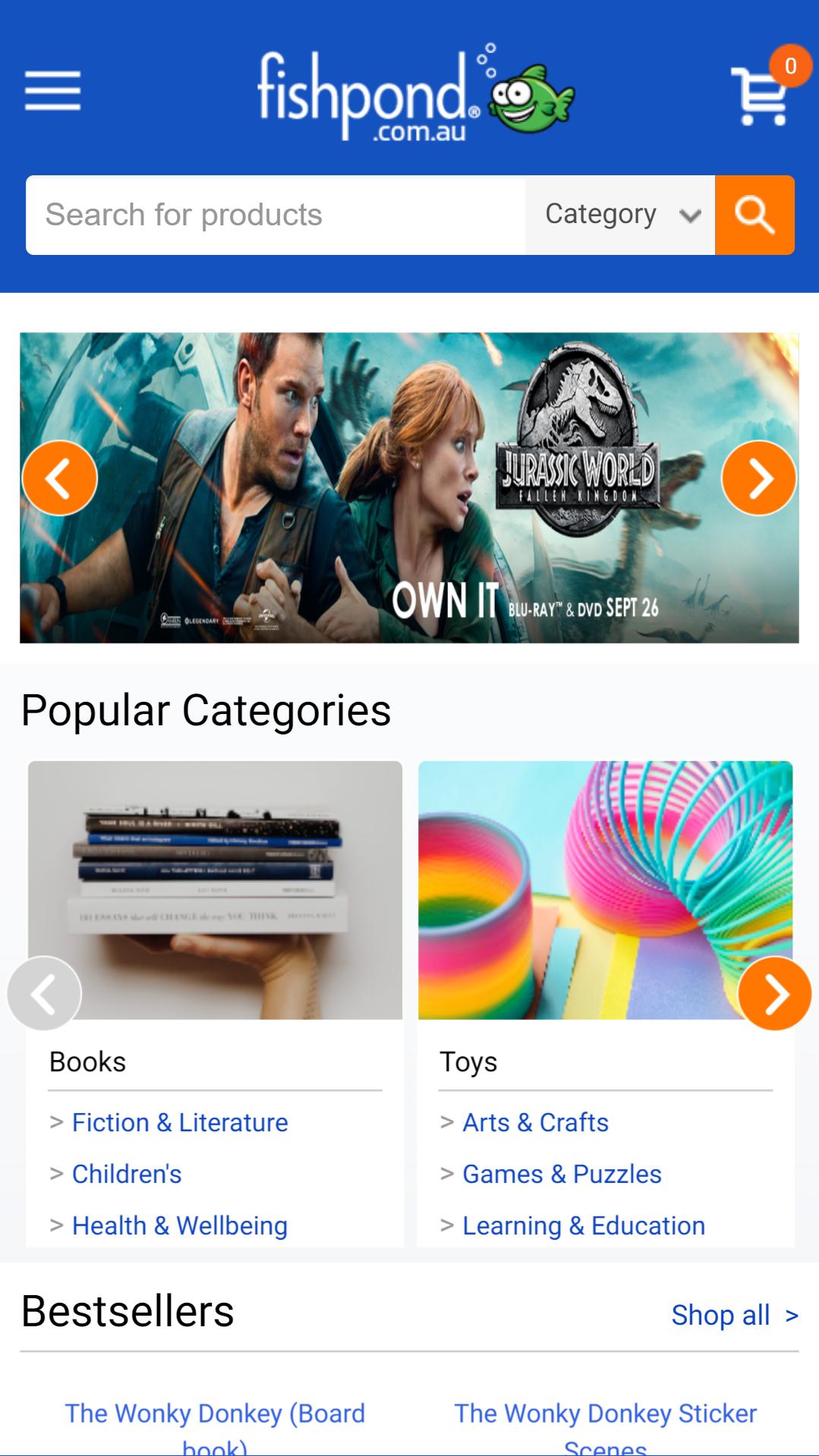Open The Wonky Donkey Sticker Scenes product
This screenshot has height=1456, width=819.
pyautogui.click(x=606, y=1428)
